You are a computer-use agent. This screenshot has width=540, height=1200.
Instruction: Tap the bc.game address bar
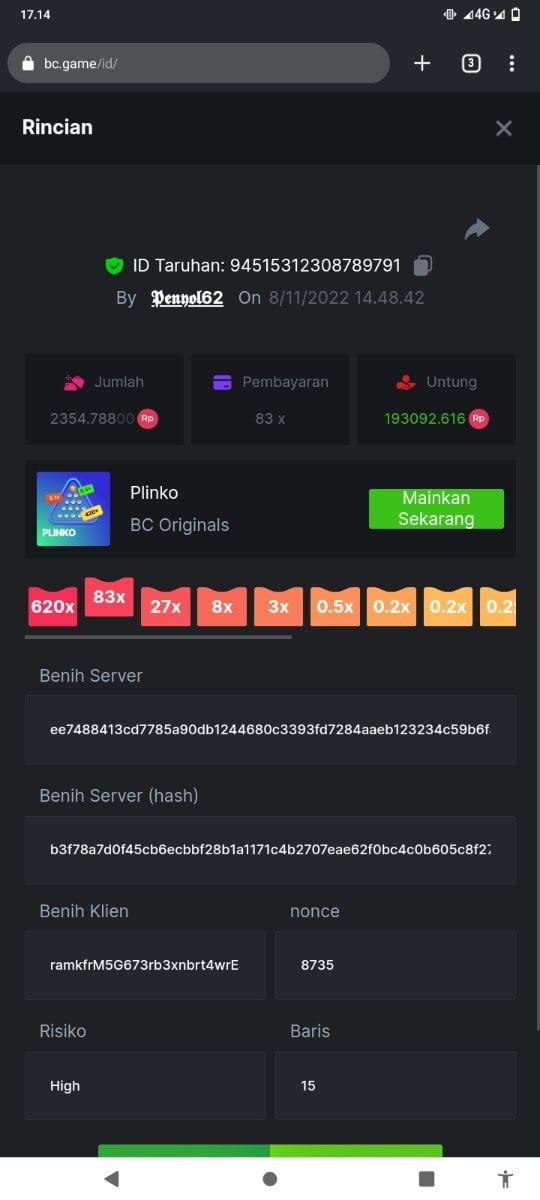(199, 63)
